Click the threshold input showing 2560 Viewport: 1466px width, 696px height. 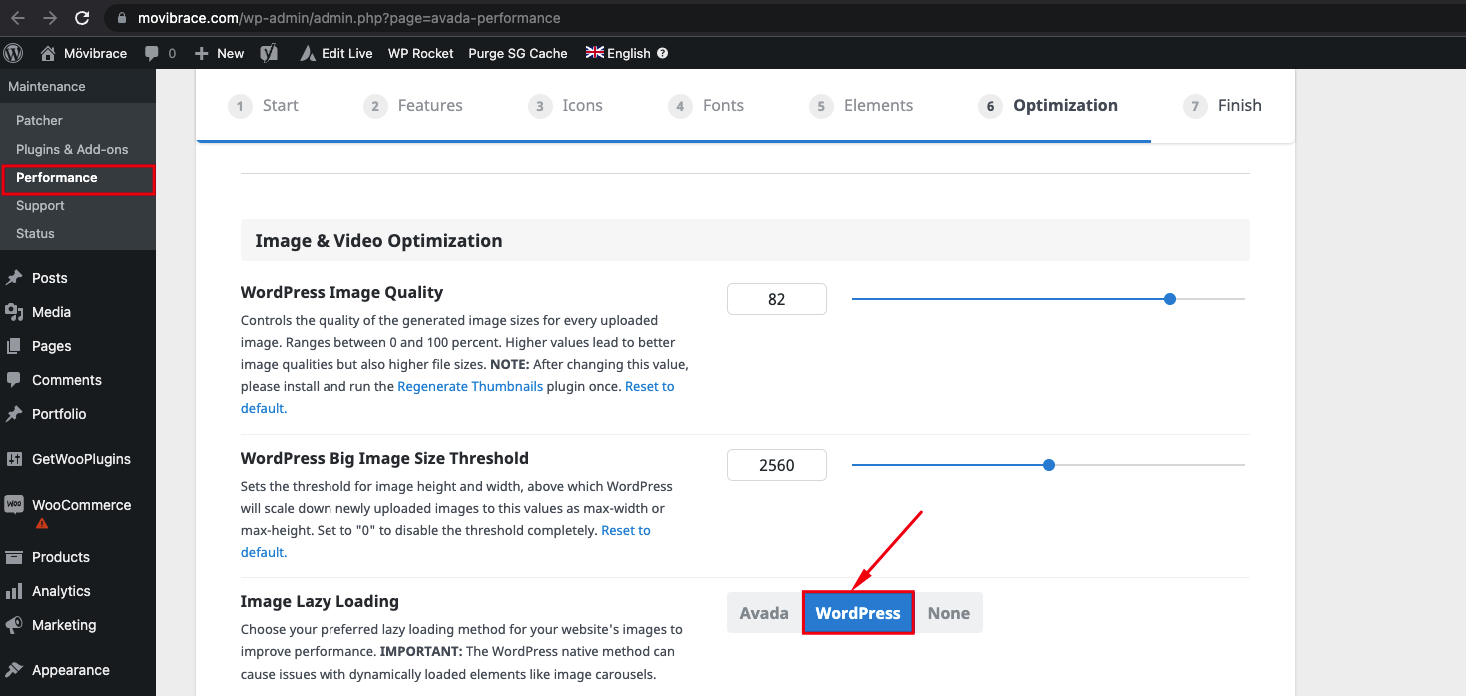click(777, 465)
